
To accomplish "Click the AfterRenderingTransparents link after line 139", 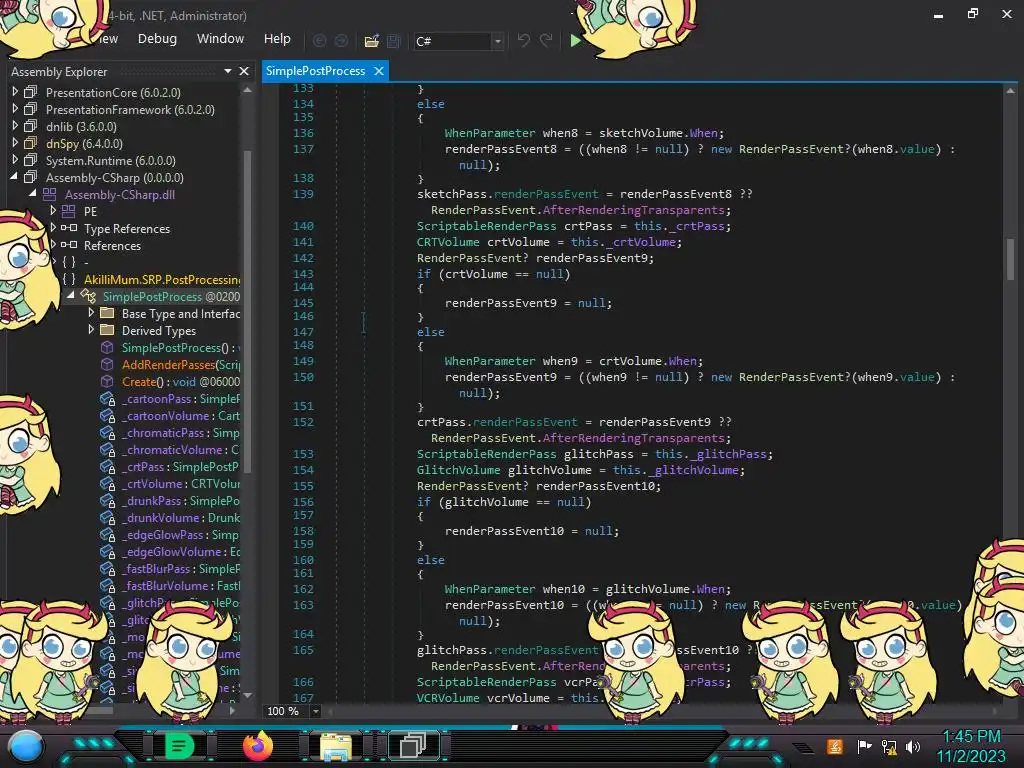I will click(636, 210).
